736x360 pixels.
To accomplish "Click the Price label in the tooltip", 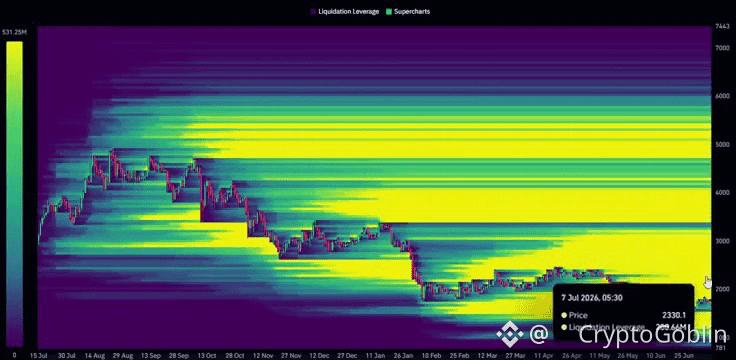I will pos(578,315).
